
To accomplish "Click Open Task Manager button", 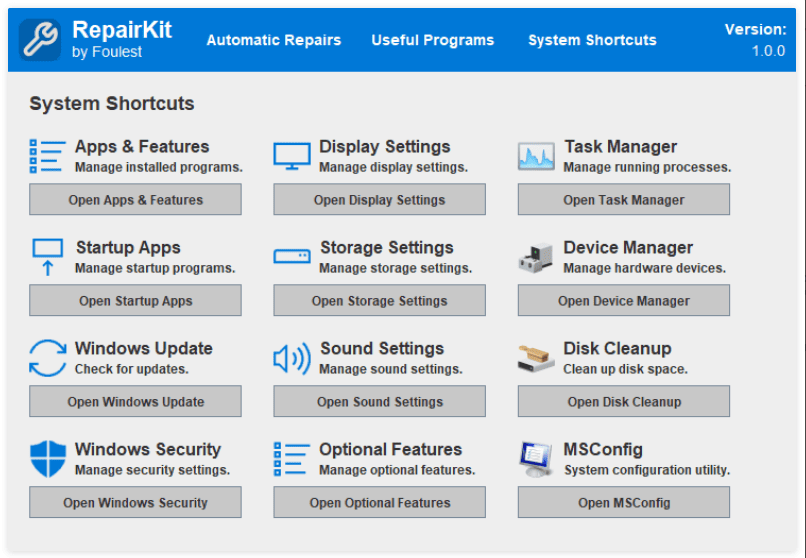I will [624, 199].
